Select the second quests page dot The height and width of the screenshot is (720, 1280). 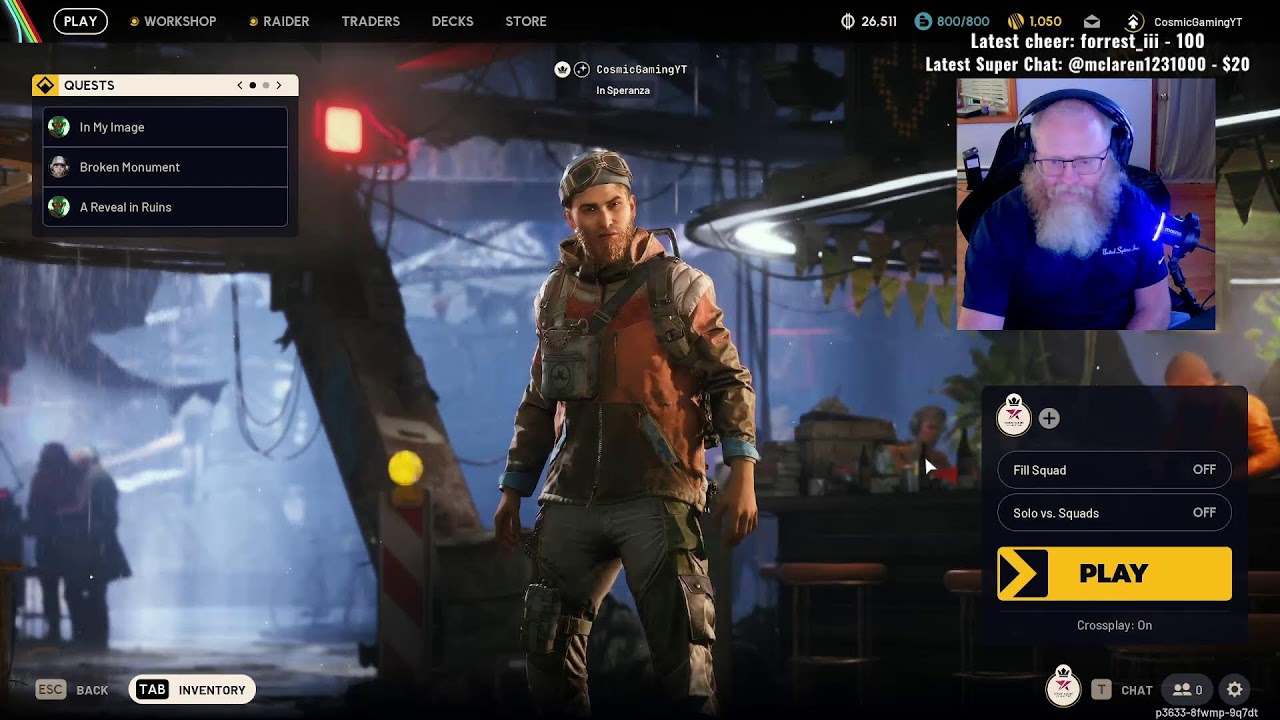[266, 85]
